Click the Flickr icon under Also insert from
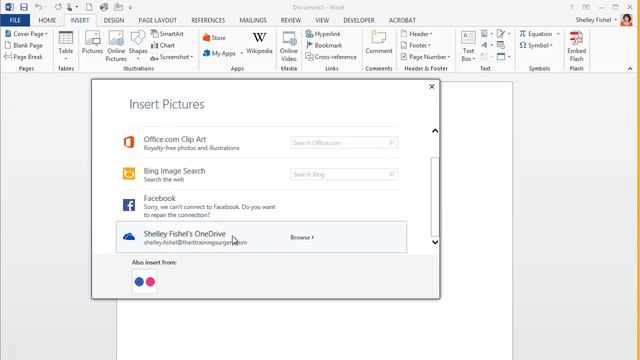This screenshot has width=640, height=360. (144, 282)
